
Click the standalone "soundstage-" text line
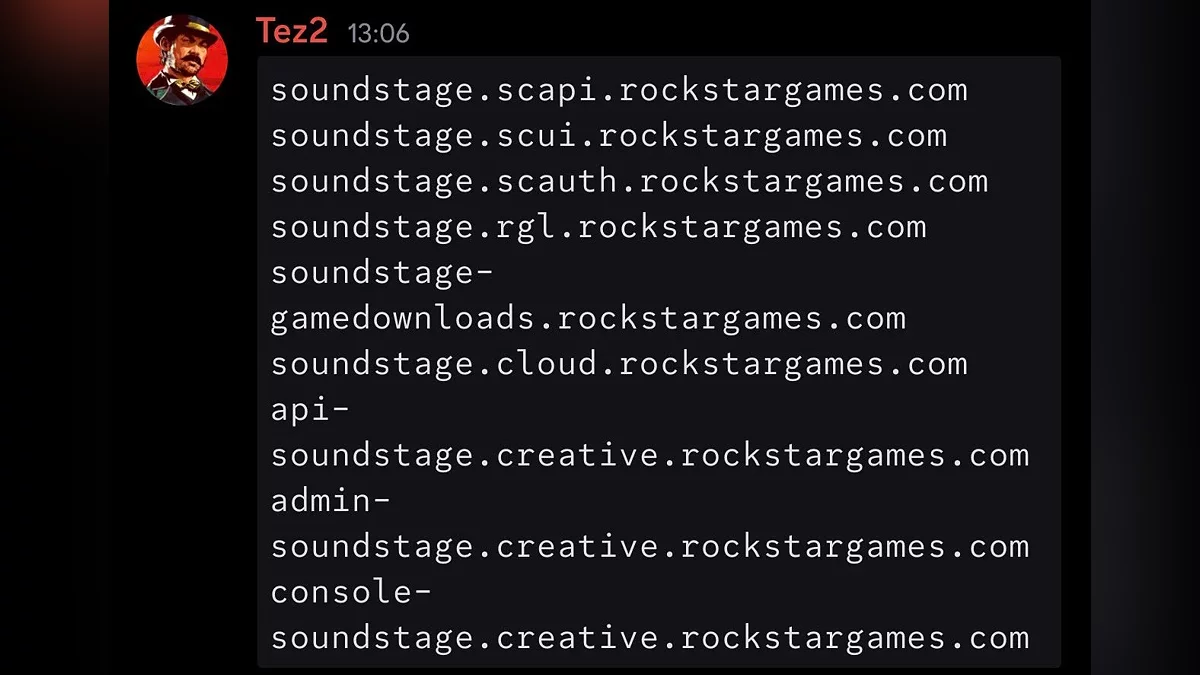pyautogui.click(x=383, y=273)
